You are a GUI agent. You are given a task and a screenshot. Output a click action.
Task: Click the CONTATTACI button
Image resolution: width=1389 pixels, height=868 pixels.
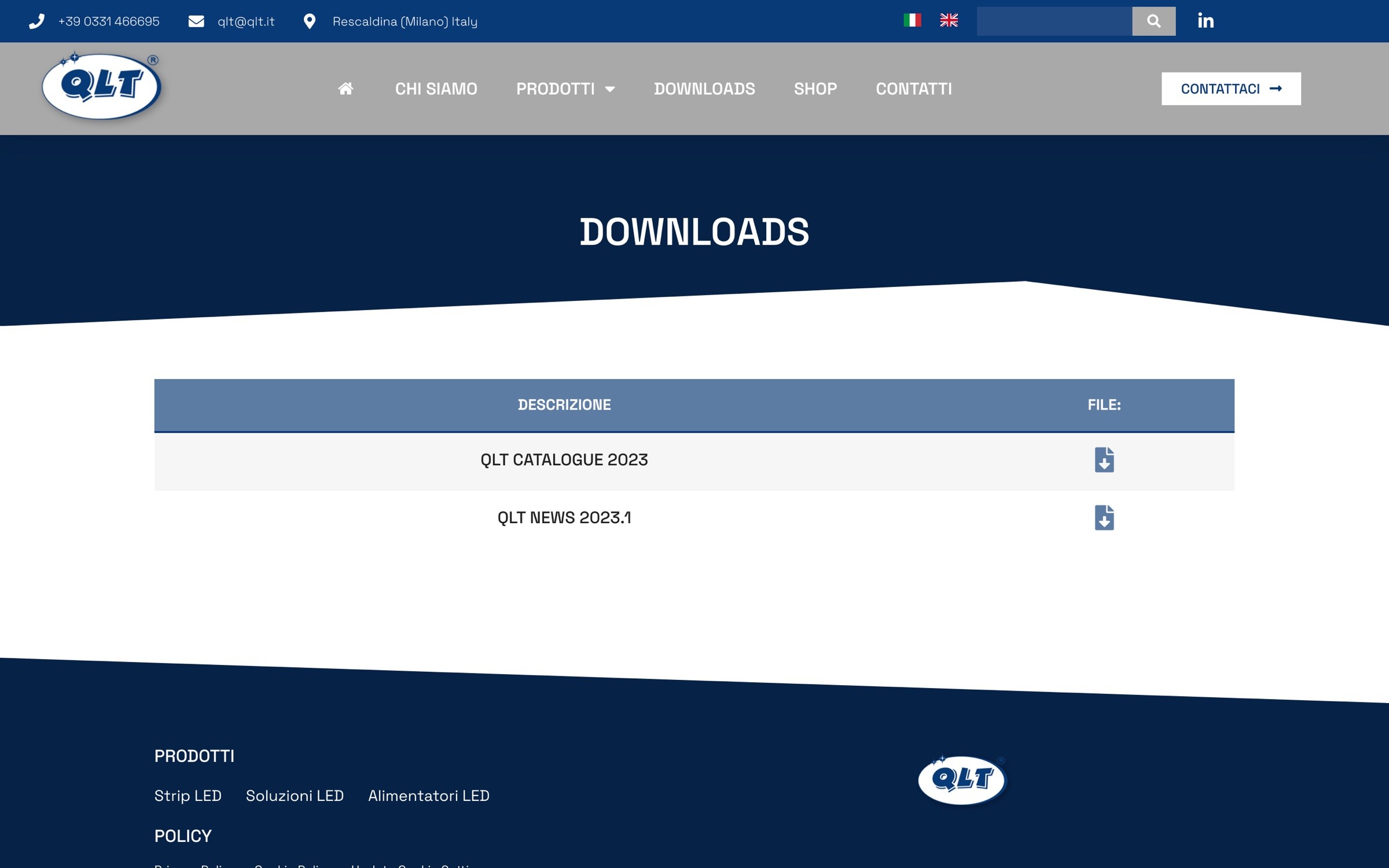(1231, 89)
